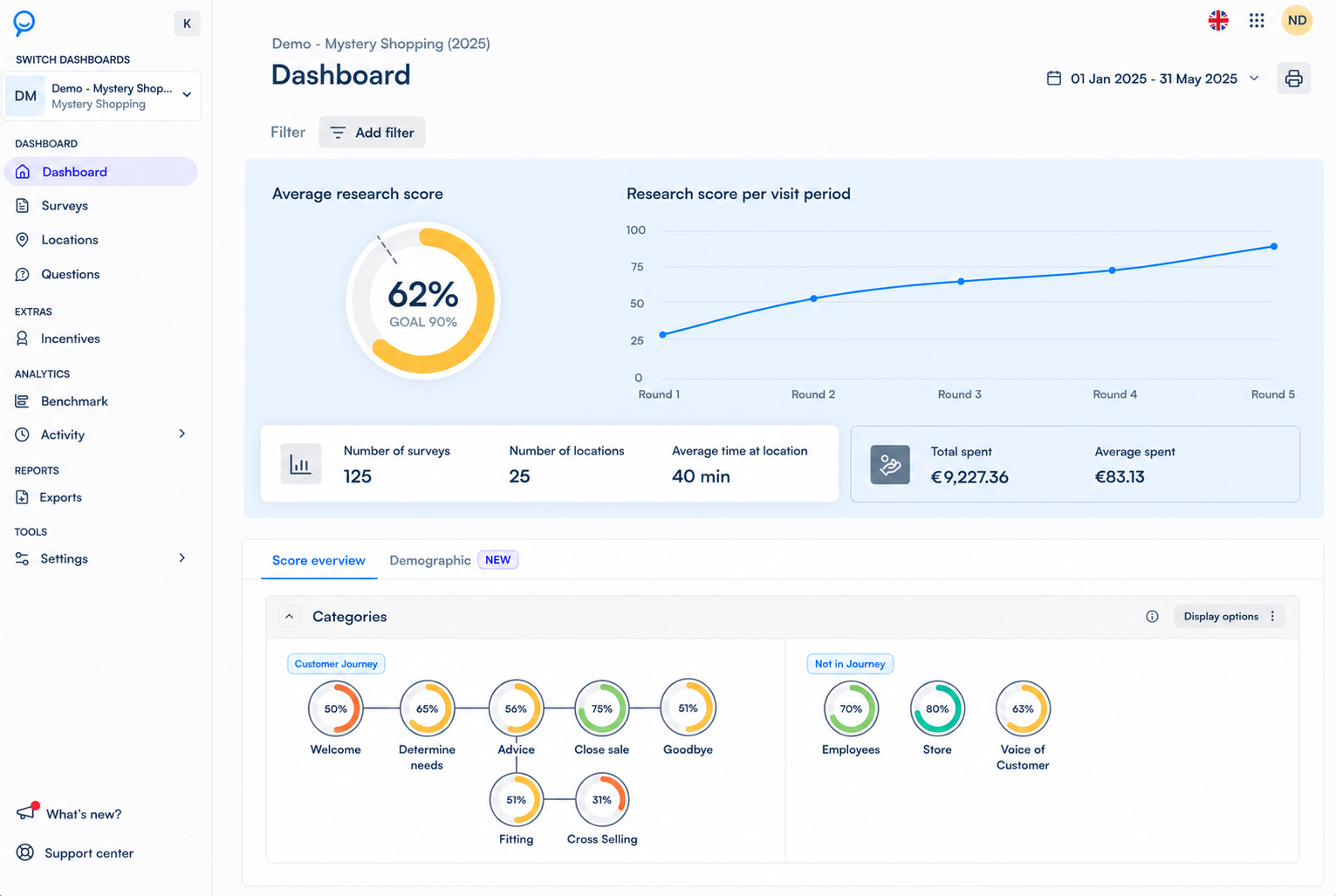Screen dimensions: 1336x896
Task: Collapse sidebar with the K button
Action: [187, 24]
